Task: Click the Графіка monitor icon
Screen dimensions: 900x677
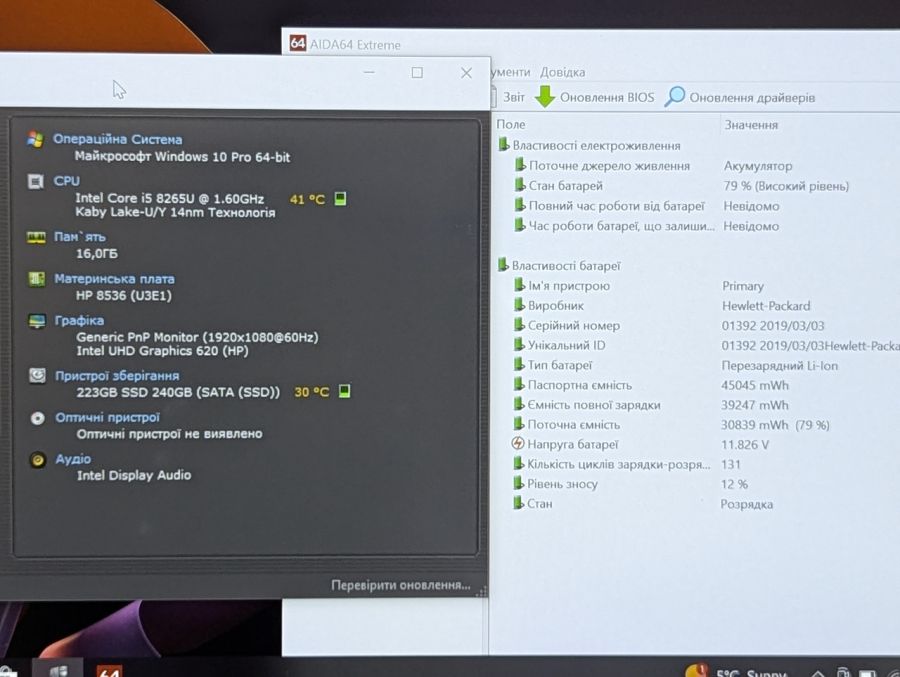Action: [x=37, y=321]
